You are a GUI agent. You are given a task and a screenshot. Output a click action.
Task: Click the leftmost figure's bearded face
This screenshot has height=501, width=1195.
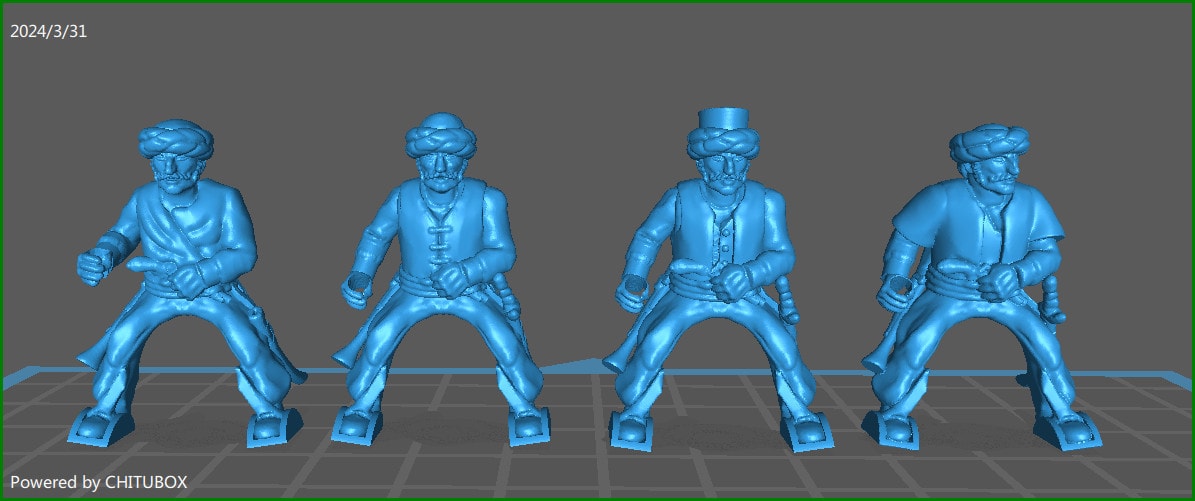[175, 168]
